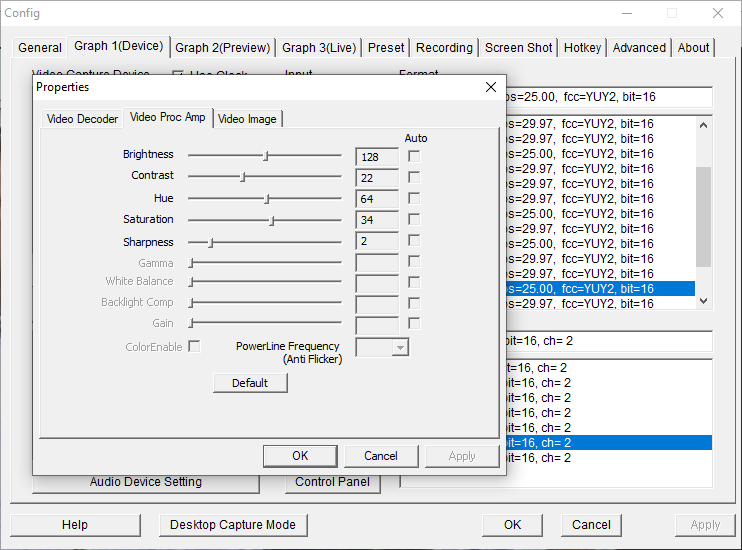Click the Help button in Config

pyautogui.click(x=75, y=525)
